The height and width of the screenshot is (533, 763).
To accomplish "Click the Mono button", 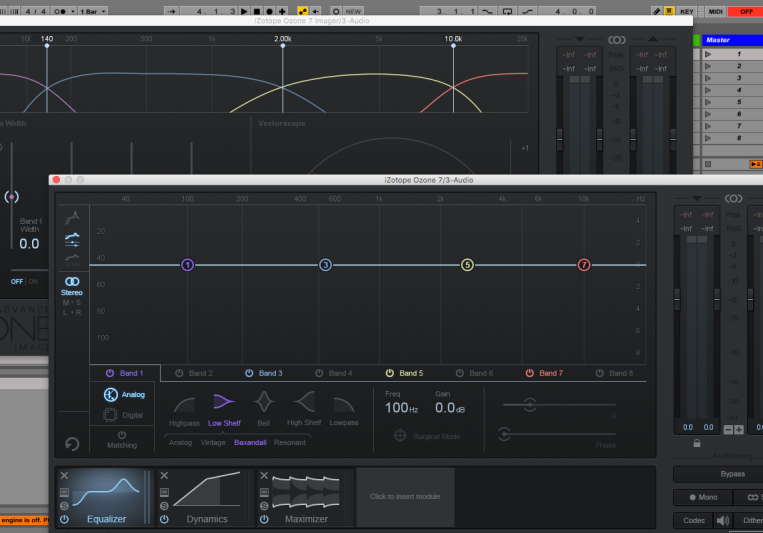I will pyautogui.click(x=703, y=497).
